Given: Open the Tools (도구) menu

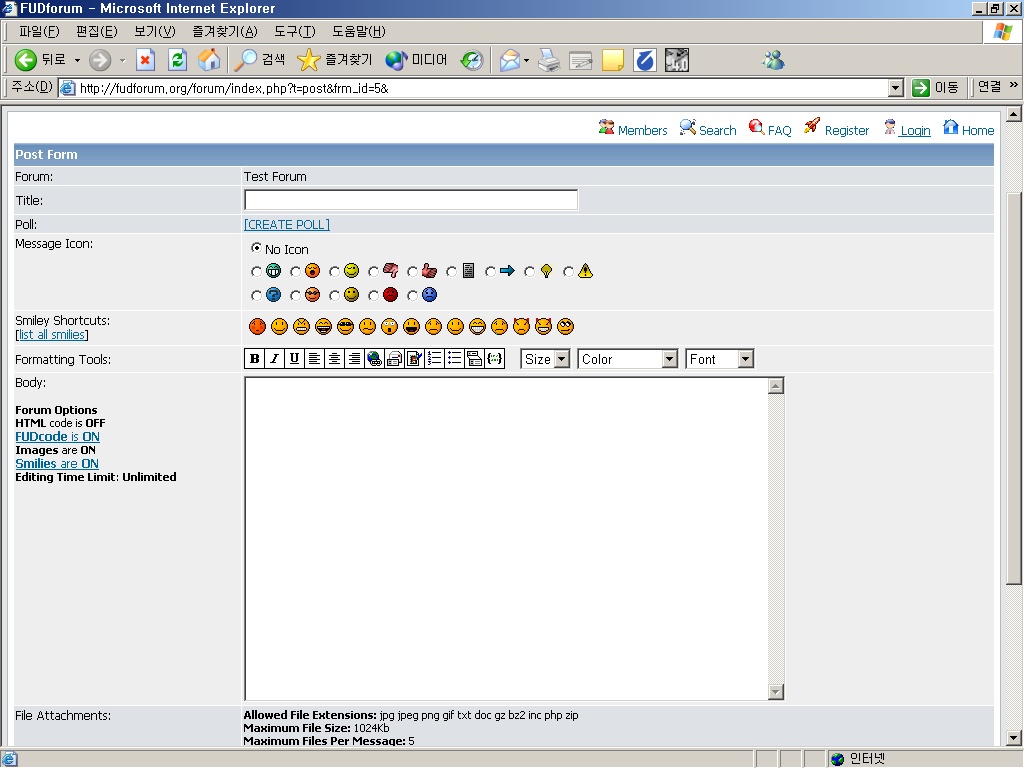Looking at the screenshot, I should [295, 31].
